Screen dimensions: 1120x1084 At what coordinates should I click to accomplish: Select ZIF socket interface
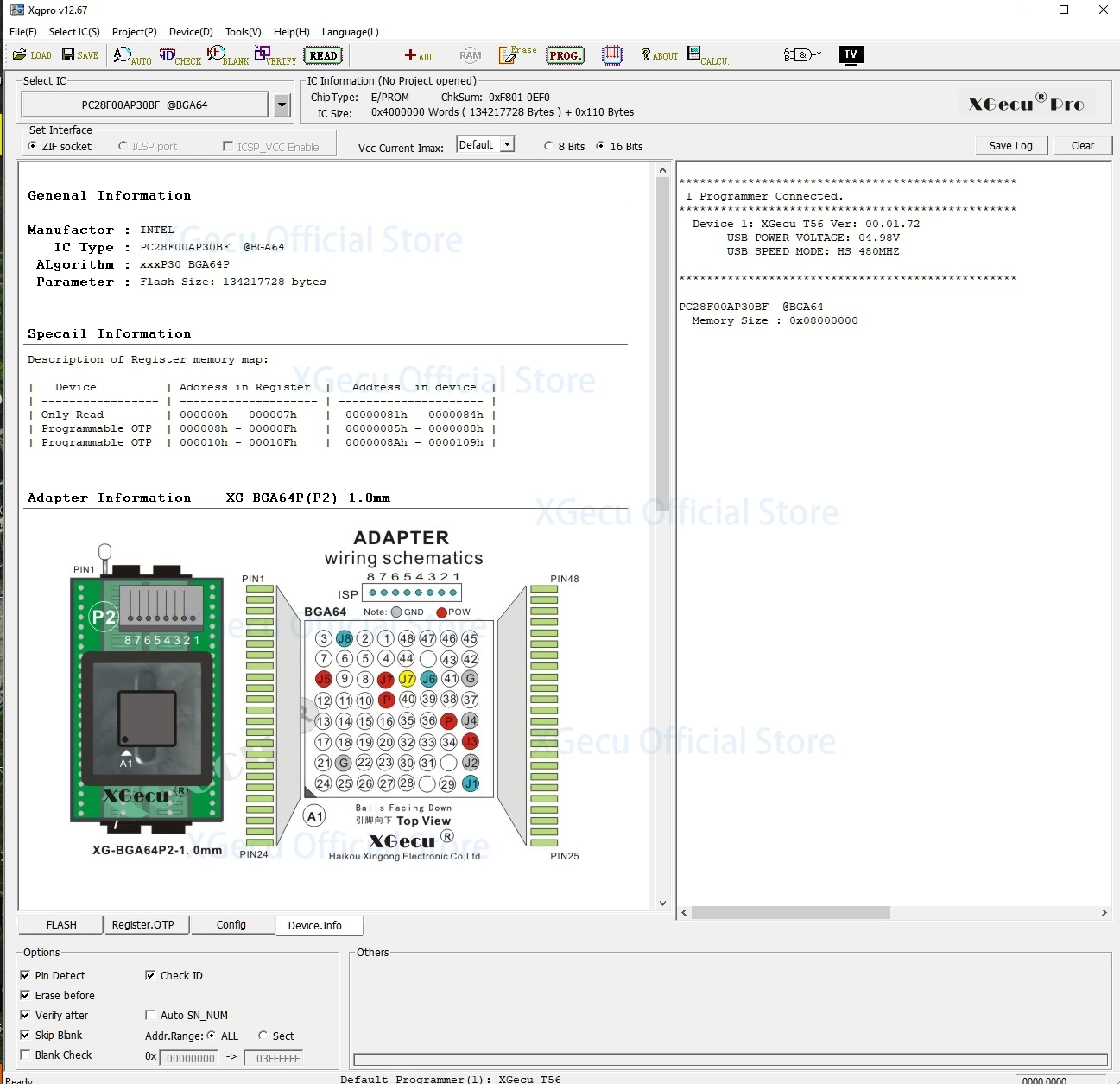[x=60, y=147]
